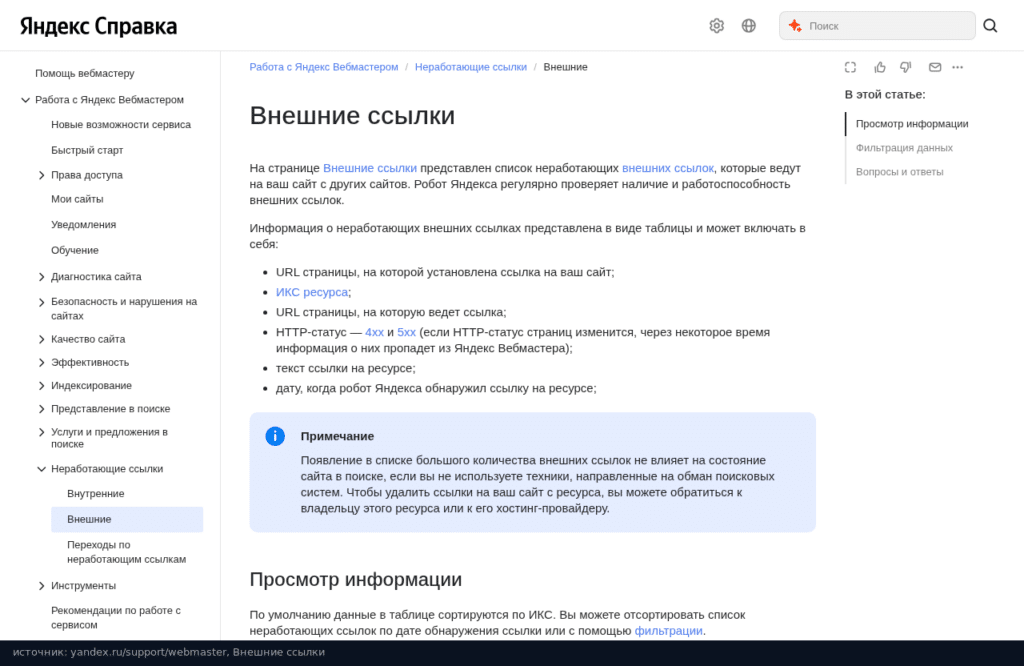The height and width of the screenshot is (666, 1024).
Task: Expand the Инструменты section
Action: 42,586
